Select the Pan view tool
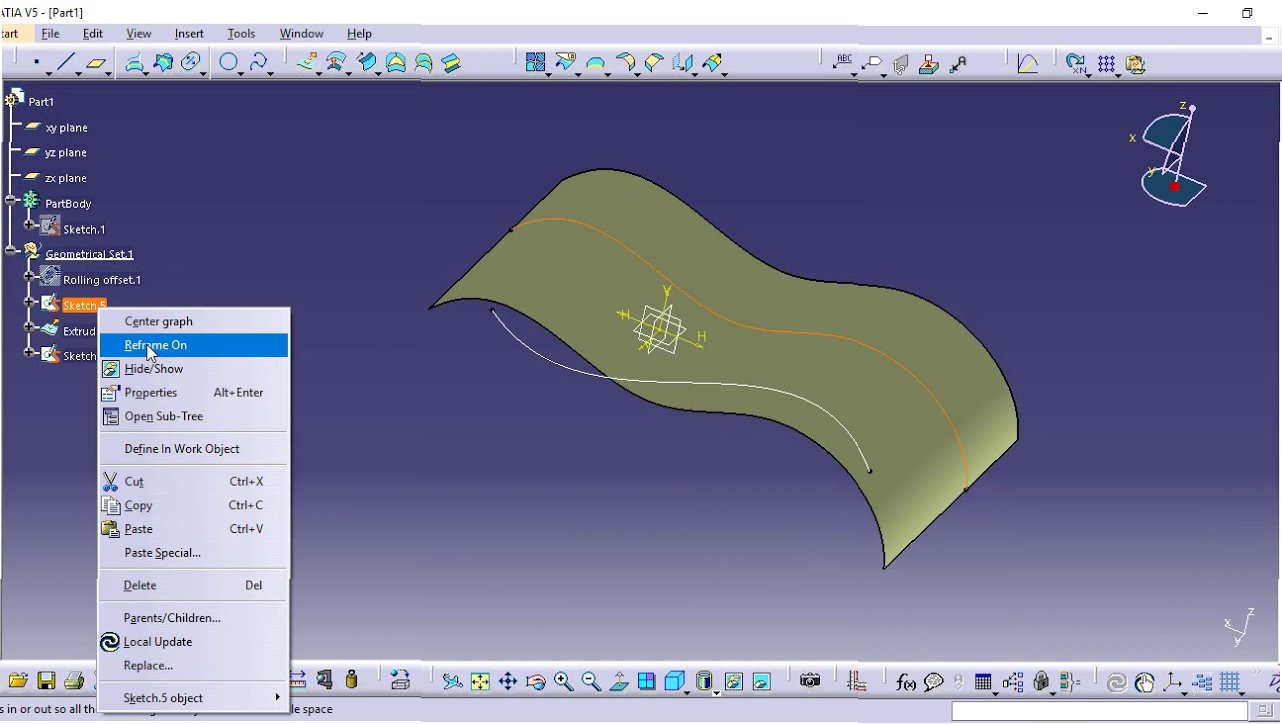1282x724 pixels. (x=507, y=682)
